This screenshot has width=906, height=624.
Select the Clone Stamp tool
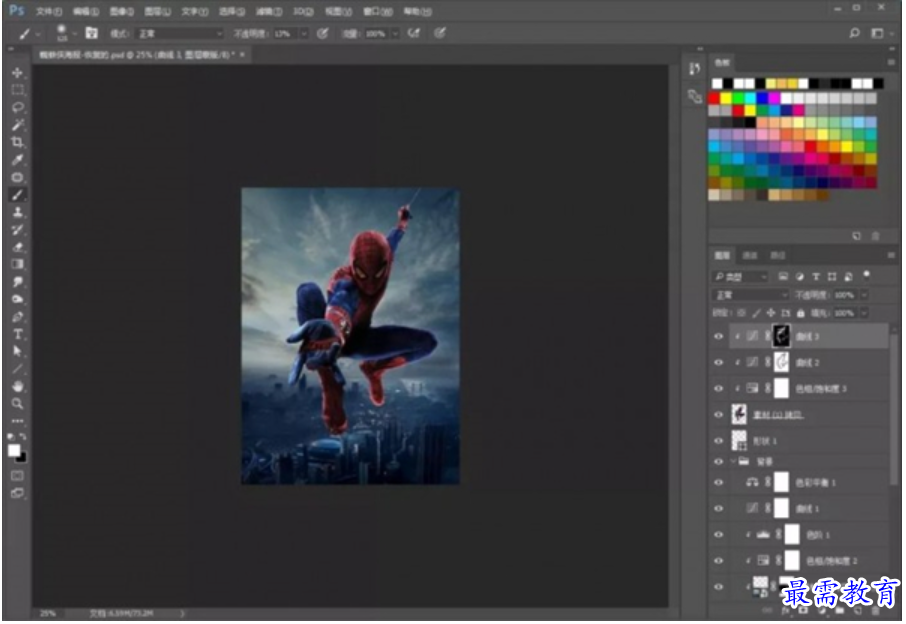17,212
